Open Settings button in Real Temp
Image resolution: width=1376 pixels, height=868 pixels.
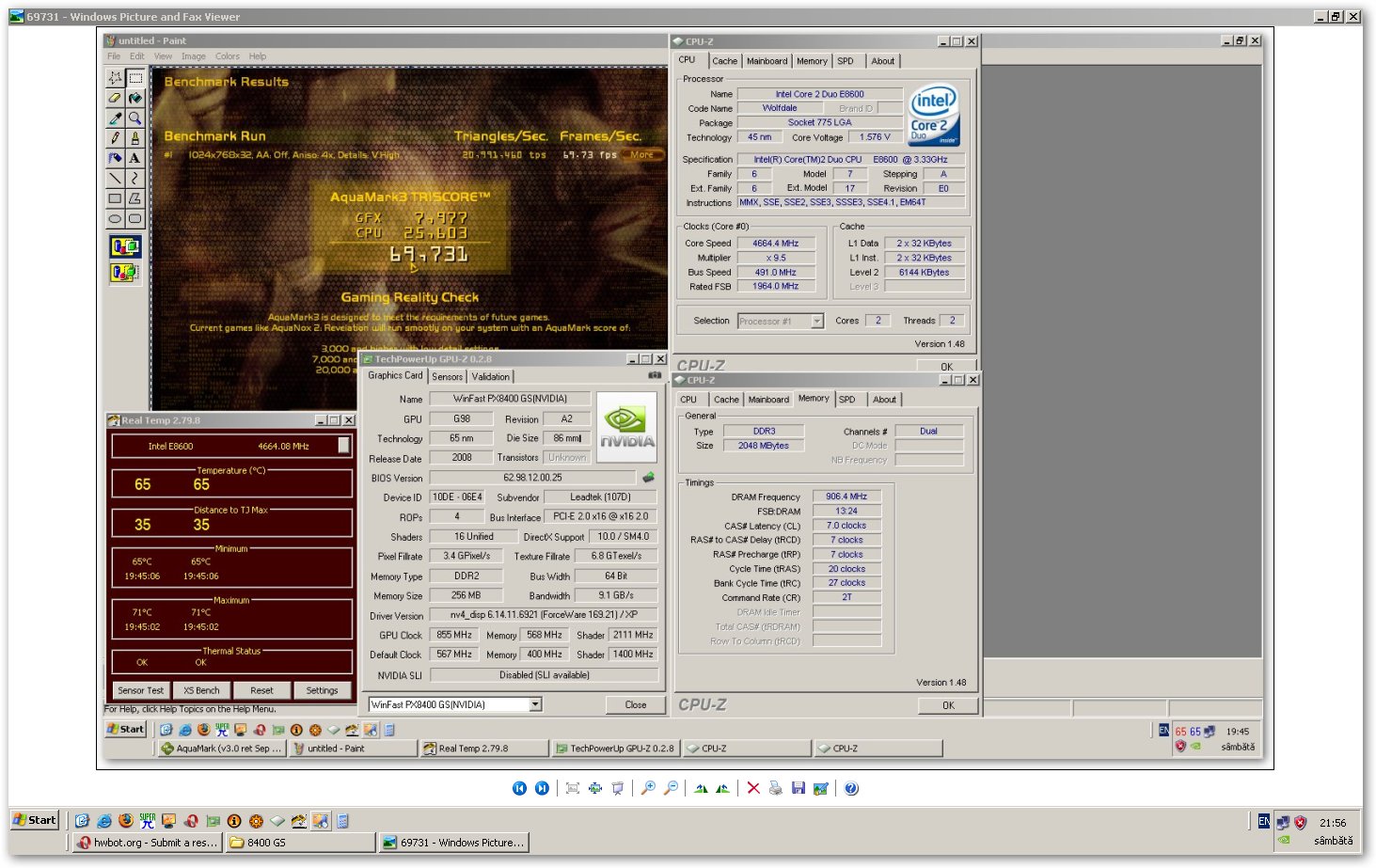(x=322, y=690)
